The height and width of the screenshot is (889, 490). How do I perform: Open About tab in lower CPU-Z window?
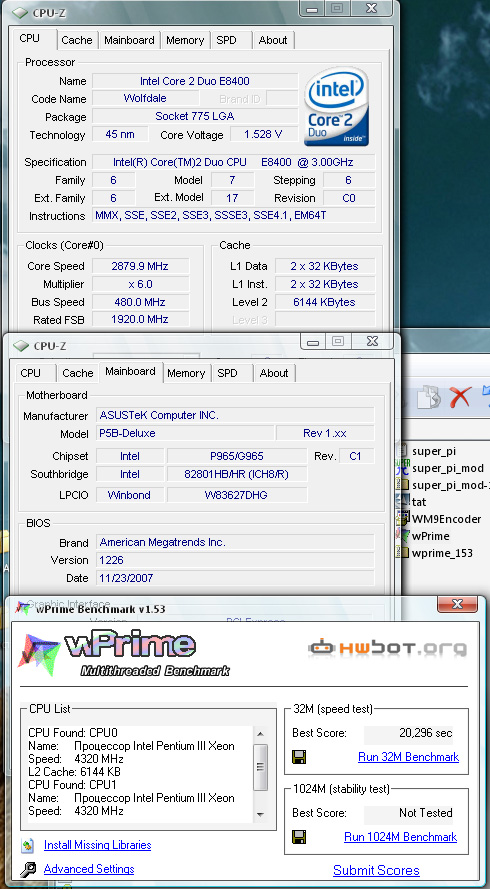[x=274, y=373]
